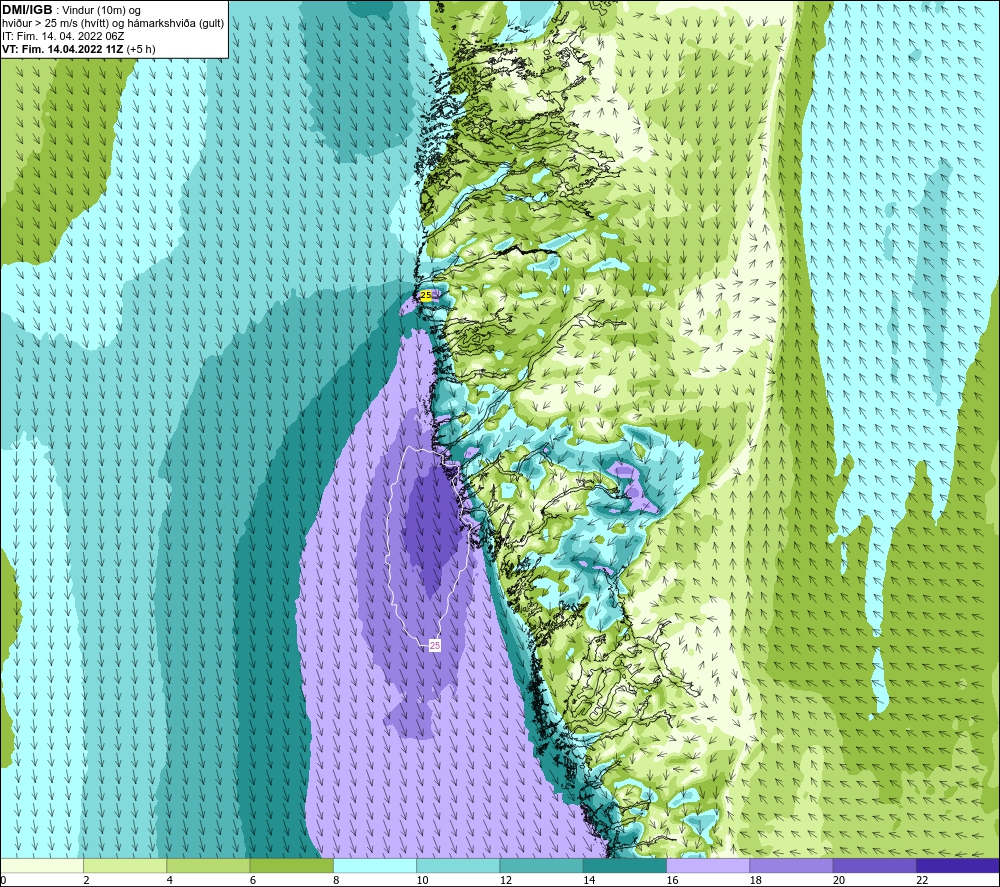Click the 'hviður > 25 m/s' legend description line
Image resolution: width=1000 pixels, height=887 pixels.
click(113, 24)
